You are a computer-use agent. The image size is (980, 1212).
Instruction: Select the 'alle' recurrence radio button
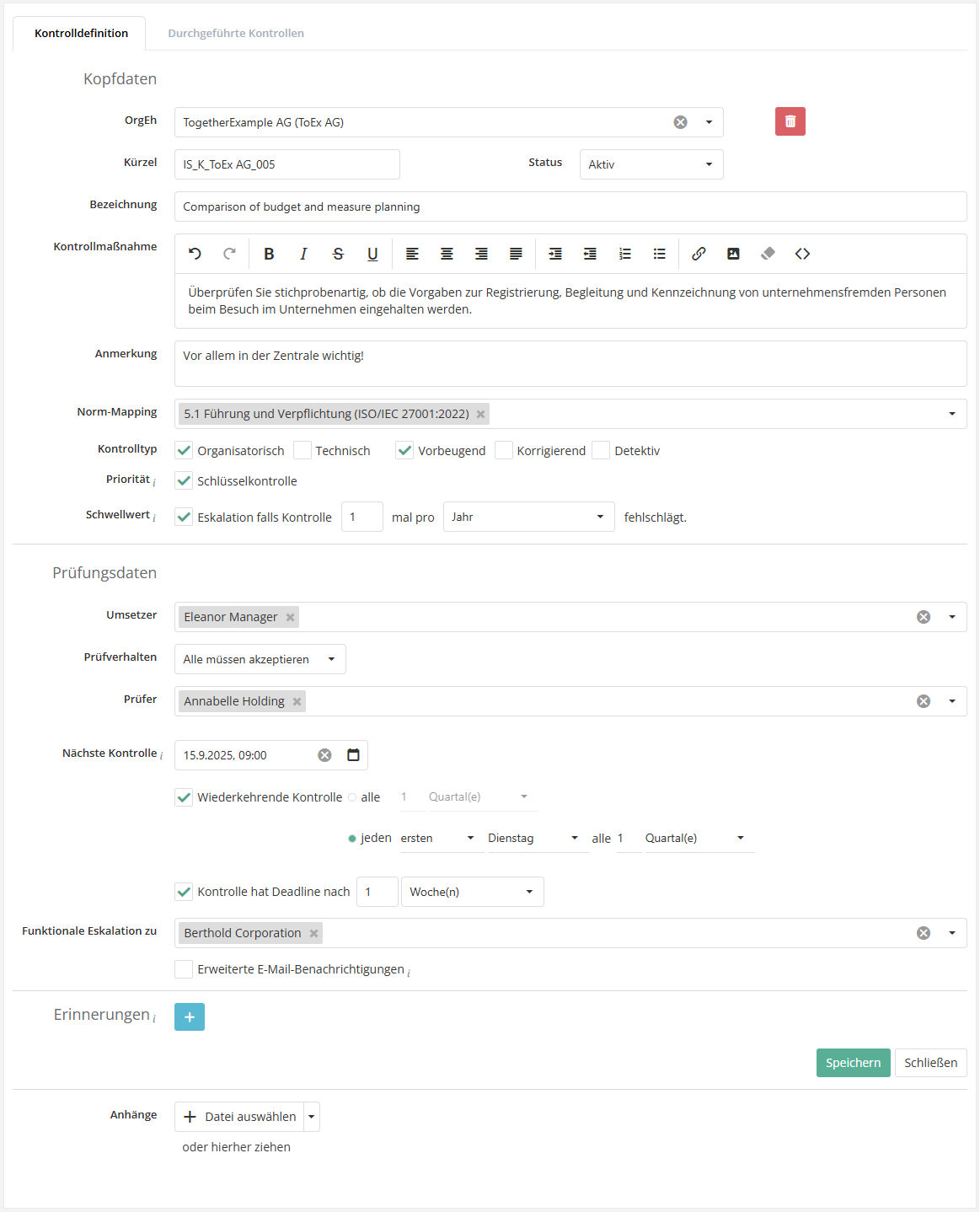coord(352,797)
